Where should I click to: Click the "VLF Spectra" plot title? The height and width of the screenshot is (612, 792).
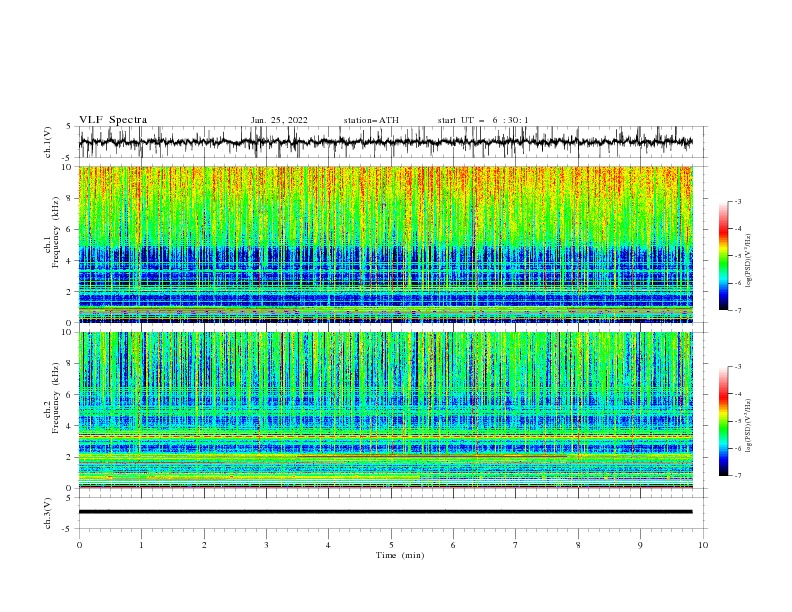tap(113, 120)
